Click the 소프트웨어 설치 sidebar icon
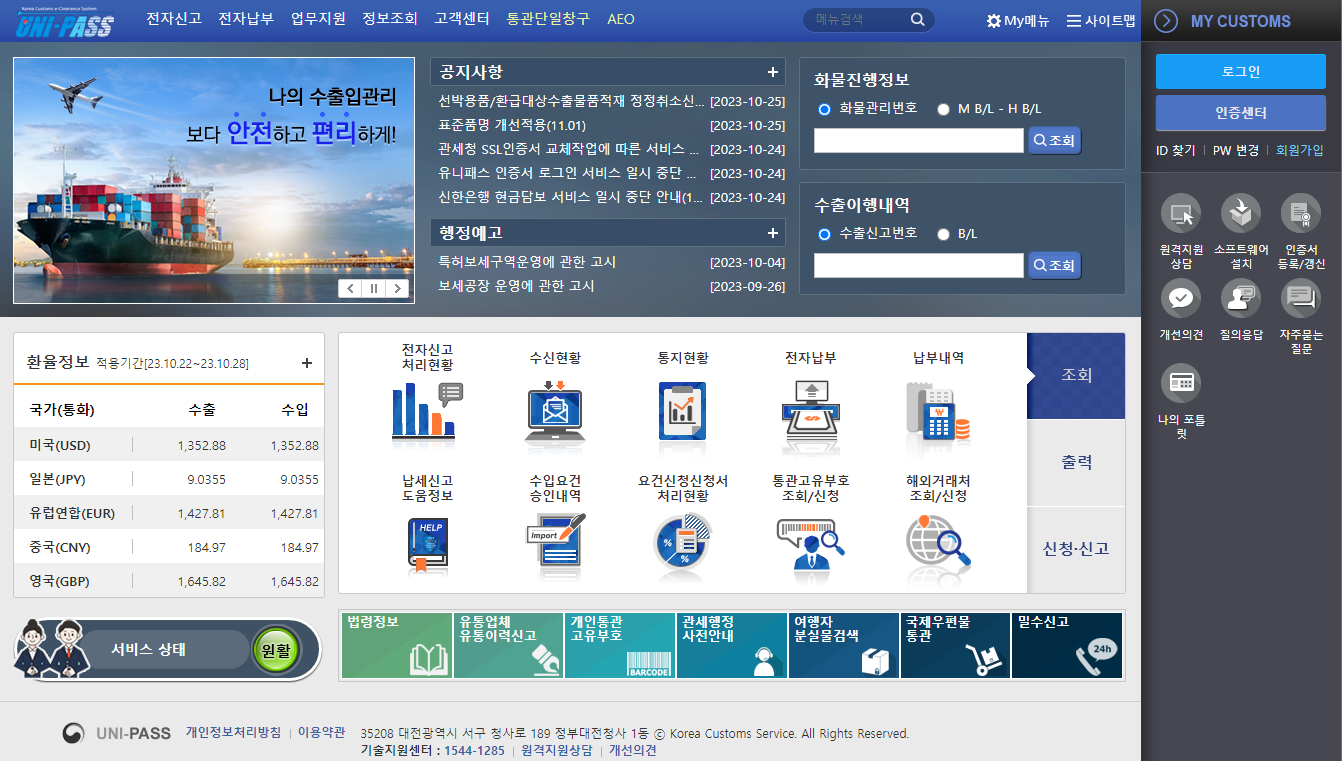Image resolution: width=1342 pixels, height=761 pixels. (1241, 213)
